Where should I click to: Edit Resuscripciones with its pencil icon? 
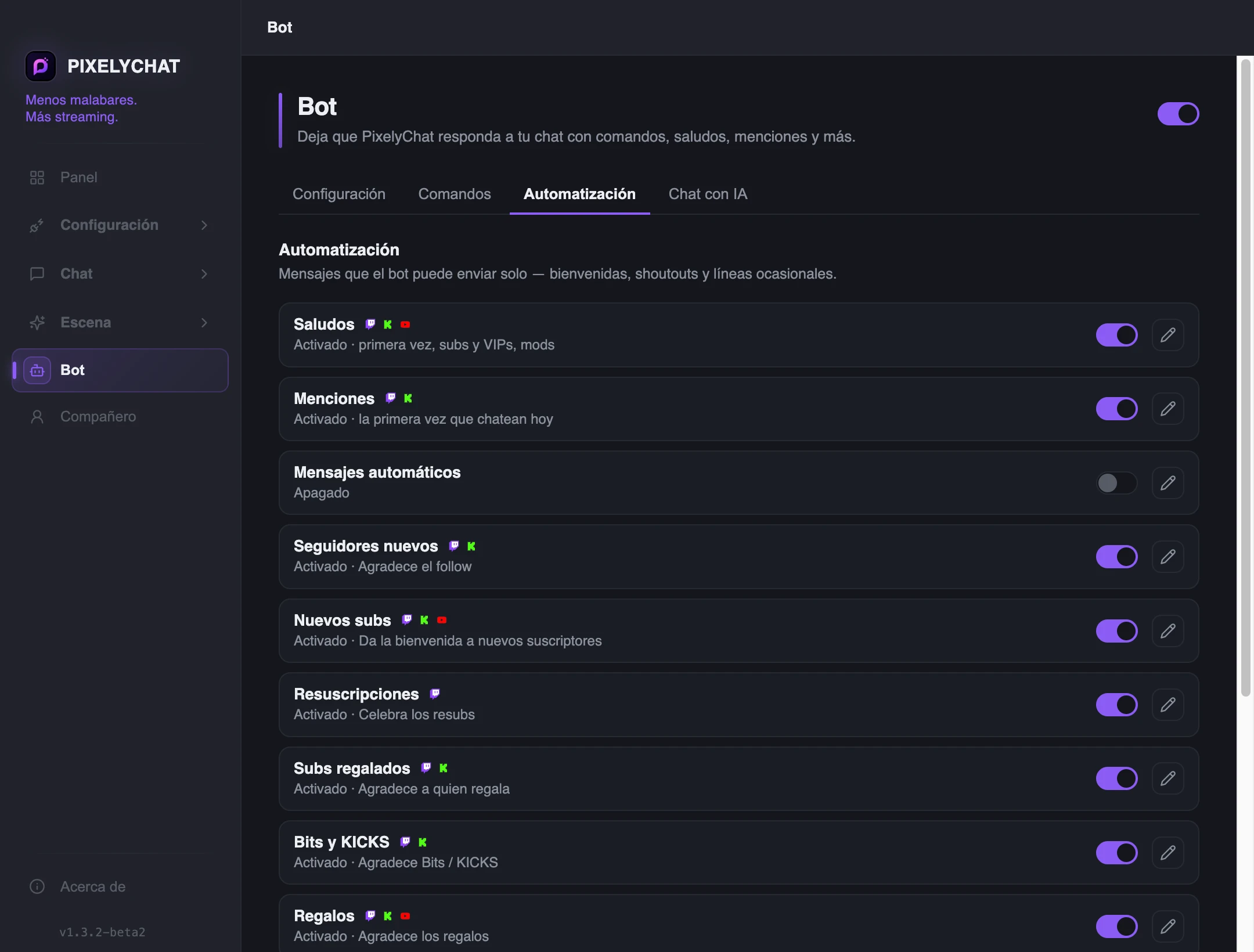[x=1168, y=705]
